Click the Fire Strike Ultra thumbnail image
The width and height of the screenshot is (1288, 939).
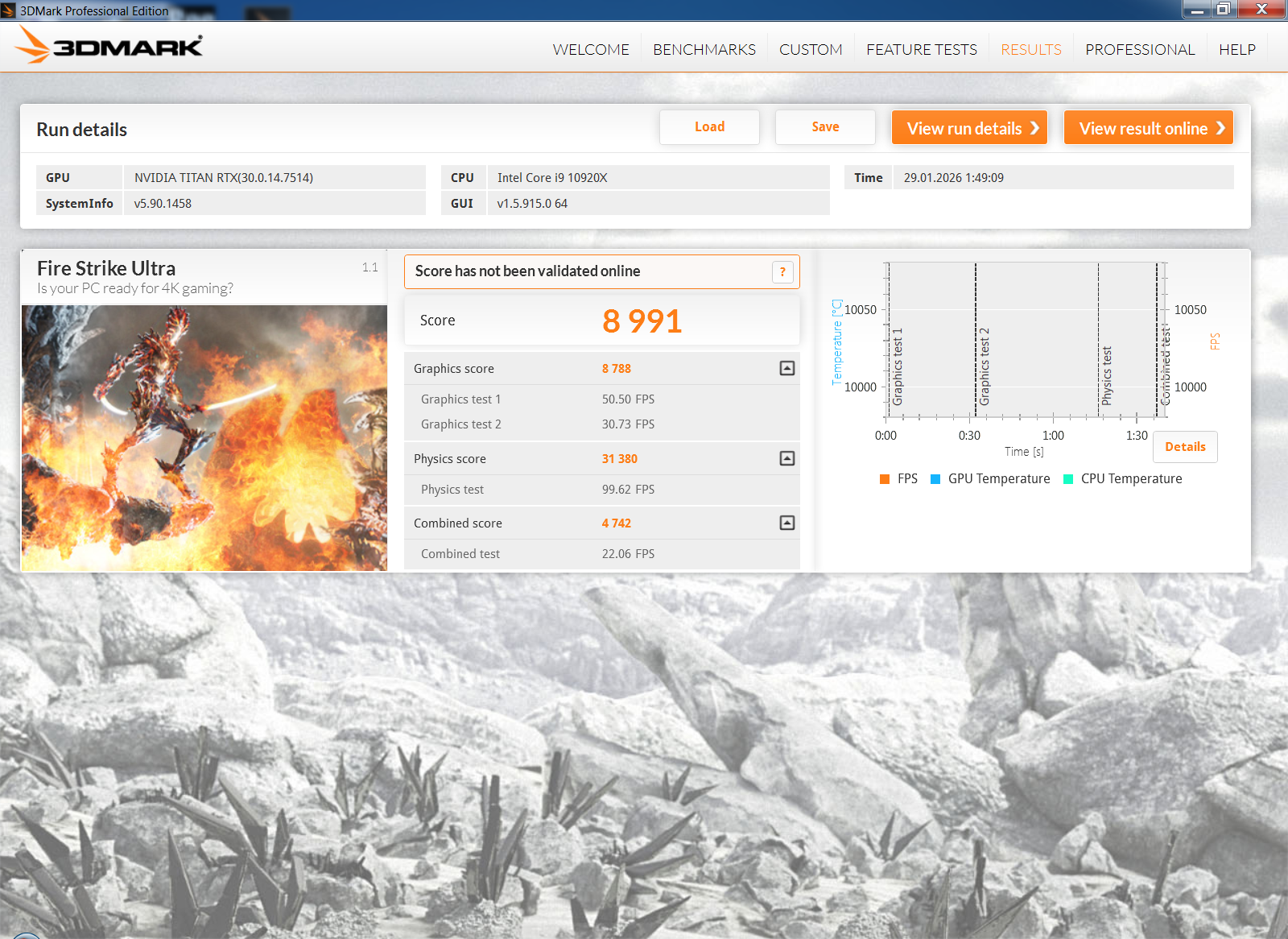(204, 438)
